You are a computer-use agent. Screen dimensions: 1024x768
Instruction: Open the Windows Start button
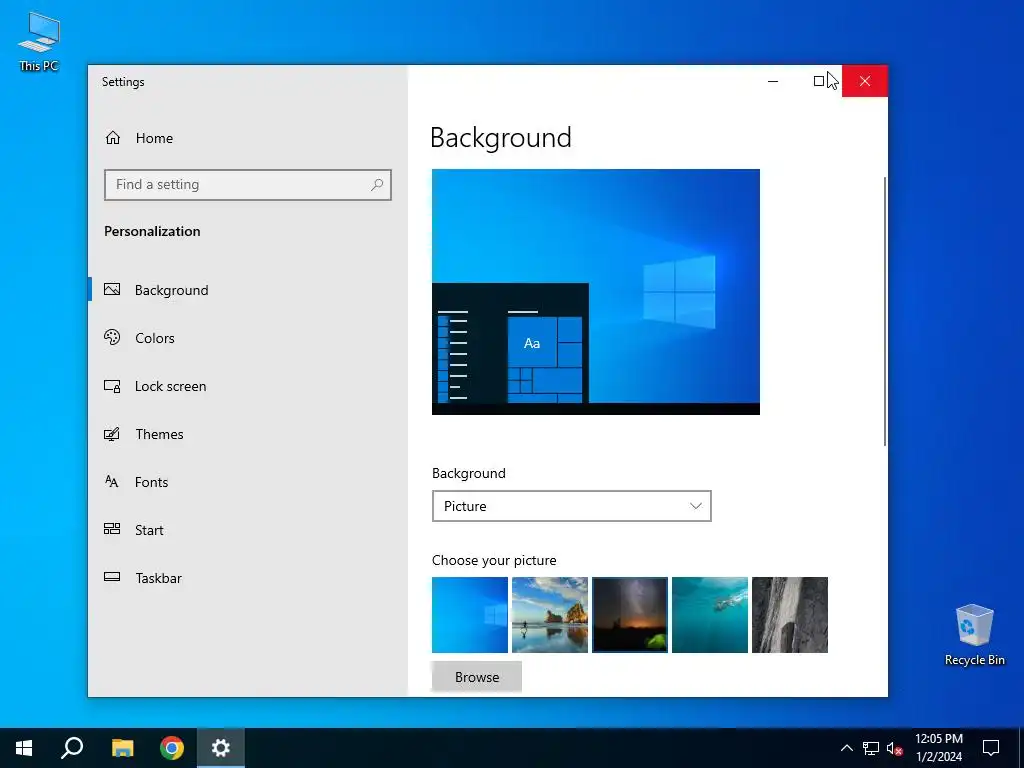click(24, 748)
